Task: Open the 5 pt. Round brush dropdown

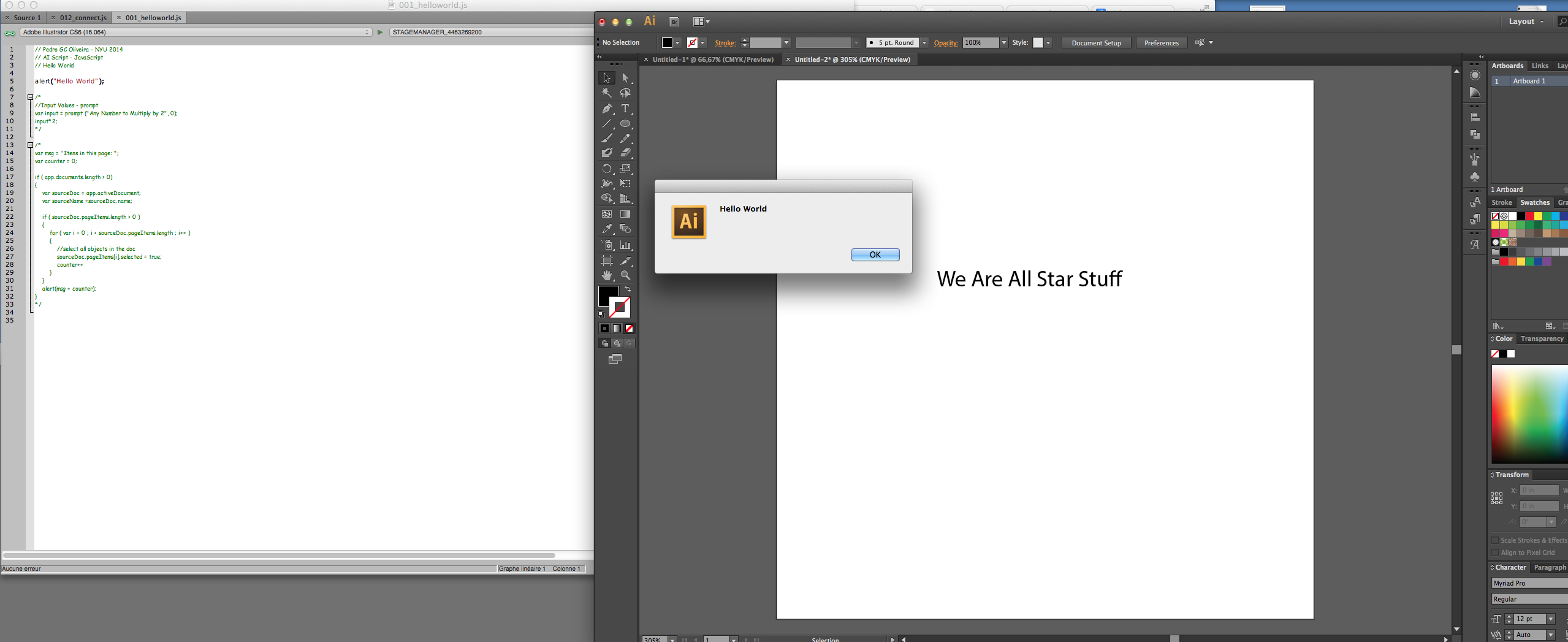Action: click(924, 43)
